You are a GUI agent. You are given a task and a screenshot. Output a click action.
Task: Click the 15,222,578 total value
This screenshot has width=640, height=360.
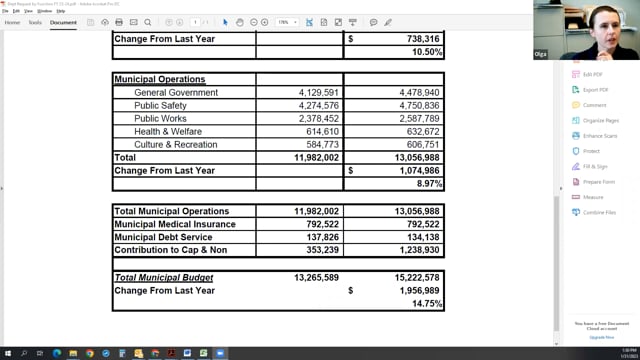click(x=417, y=278)
